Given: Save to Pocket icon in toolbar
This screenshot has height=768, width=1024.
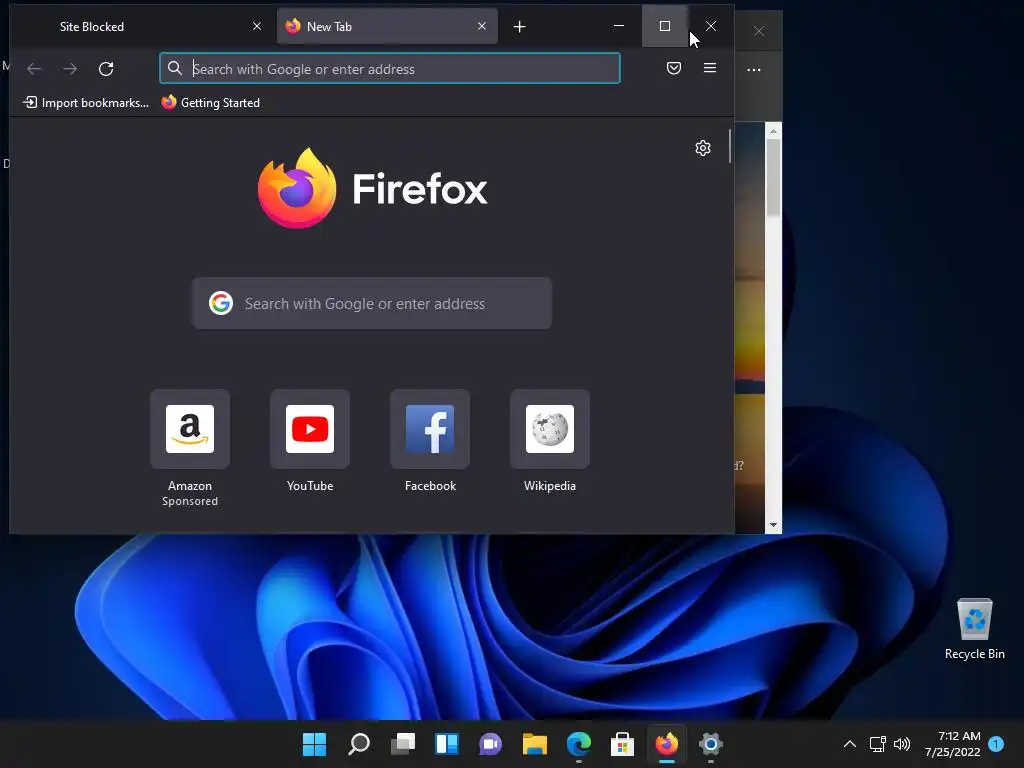Looking at the screenshot, I should 674,68.
